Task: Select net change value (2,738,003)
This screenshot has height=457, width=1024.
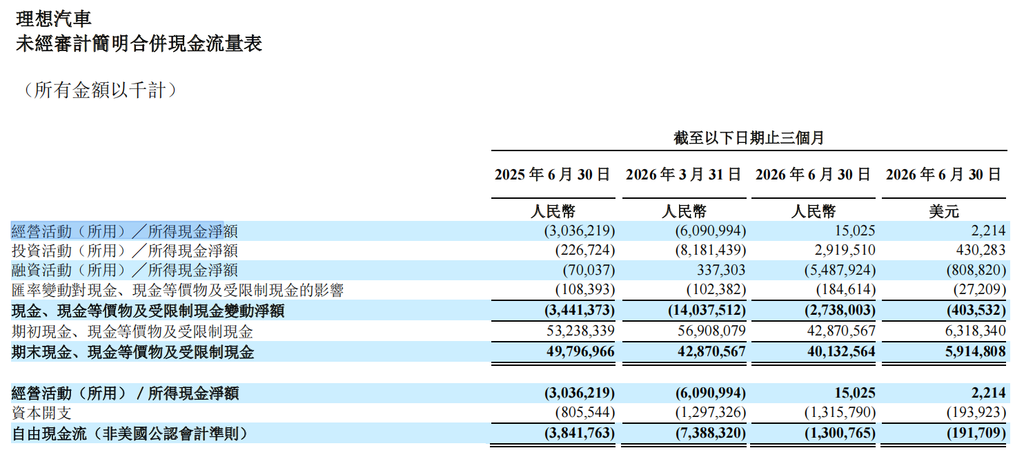Action: pyautogui.click(x=840, y=311)
